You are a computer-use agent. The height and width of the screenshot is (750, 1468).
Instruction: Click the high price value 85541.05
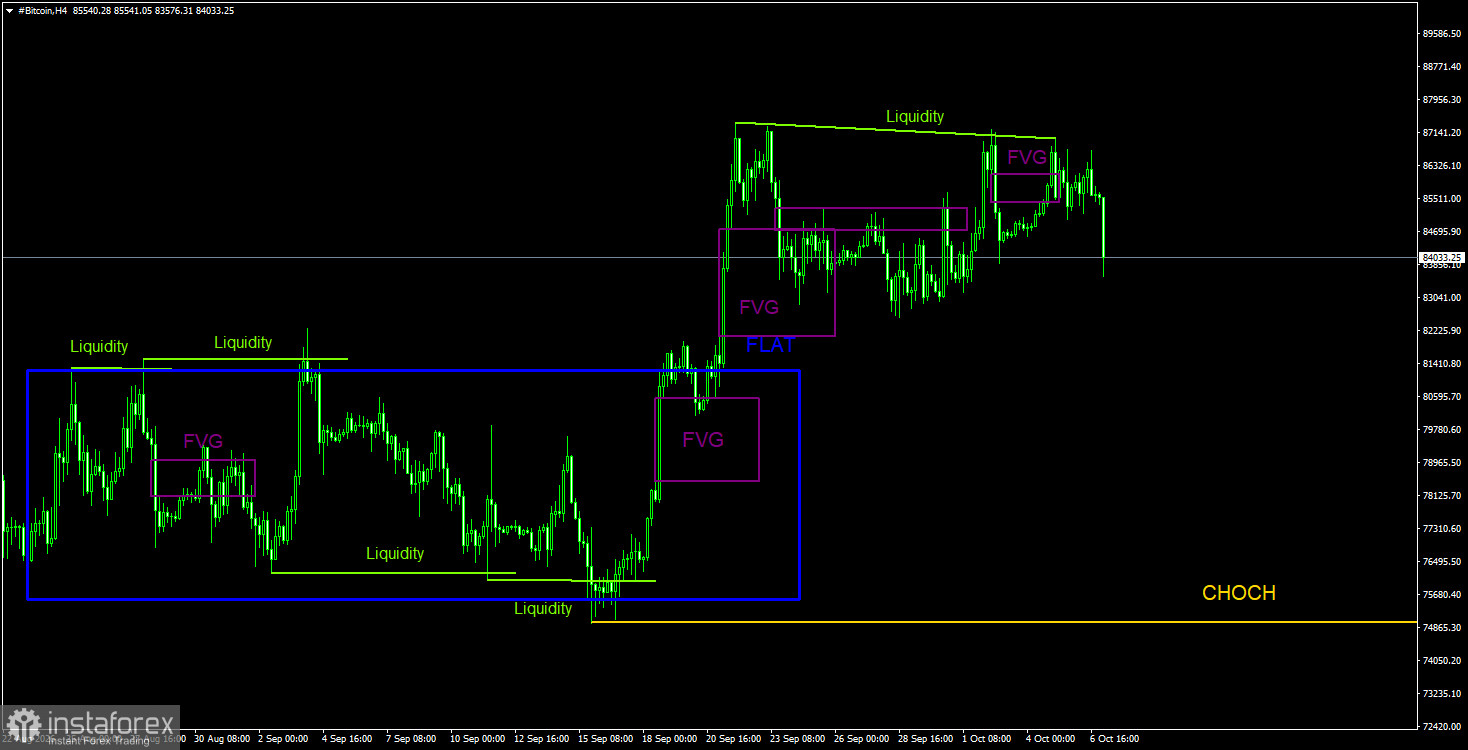[134, 10]
